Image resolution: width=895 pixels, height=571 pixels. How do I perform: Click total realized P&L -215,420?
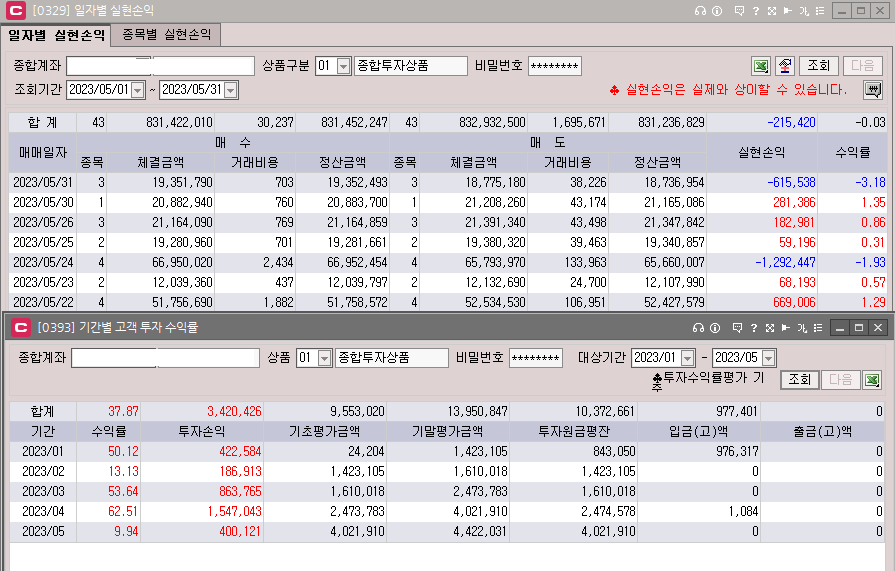coord(791,122)
